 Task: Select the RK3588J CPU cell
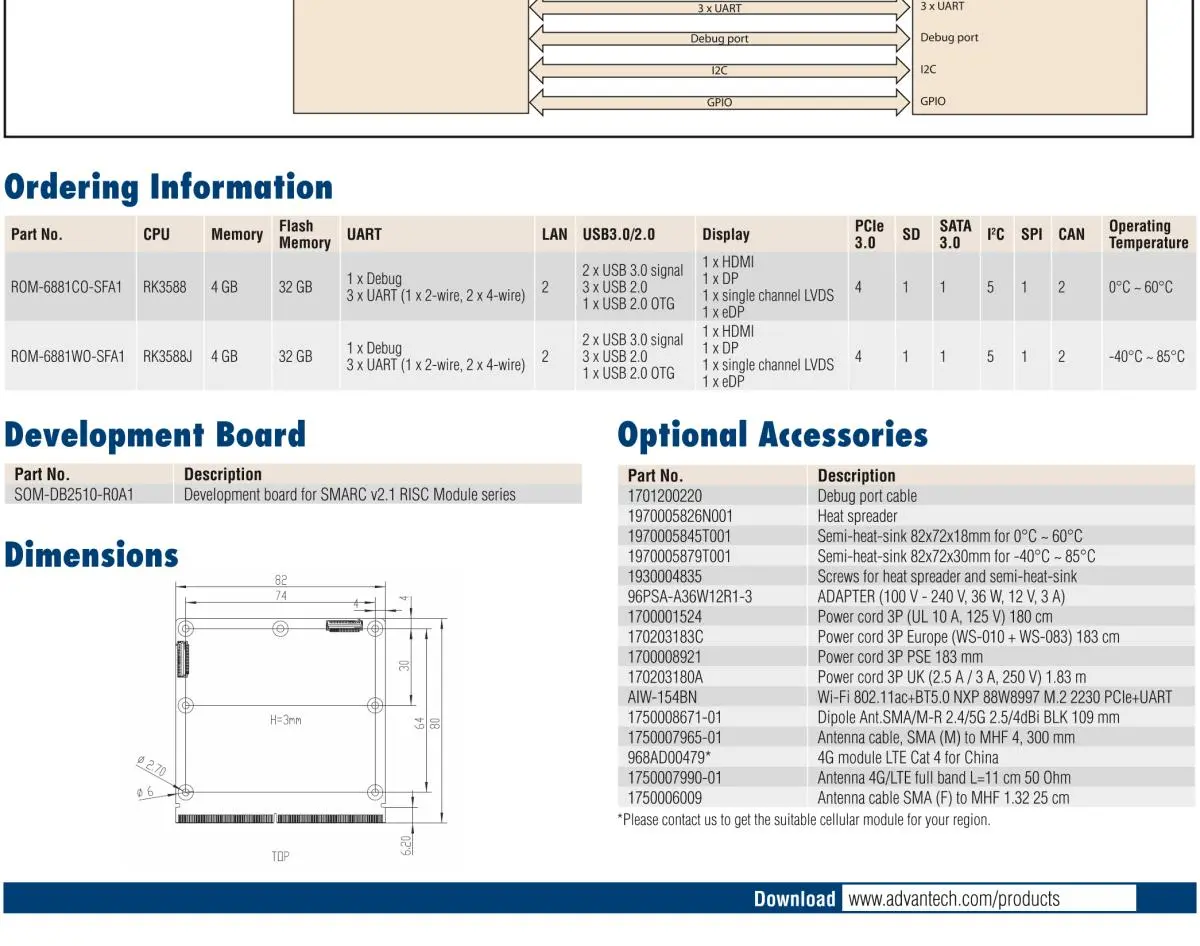(x=167, y=356)
